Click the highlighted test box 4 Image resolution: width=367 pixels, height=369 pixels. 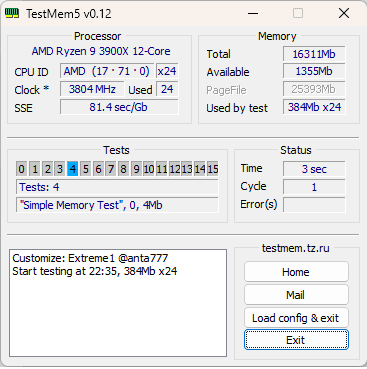(73, 169)
